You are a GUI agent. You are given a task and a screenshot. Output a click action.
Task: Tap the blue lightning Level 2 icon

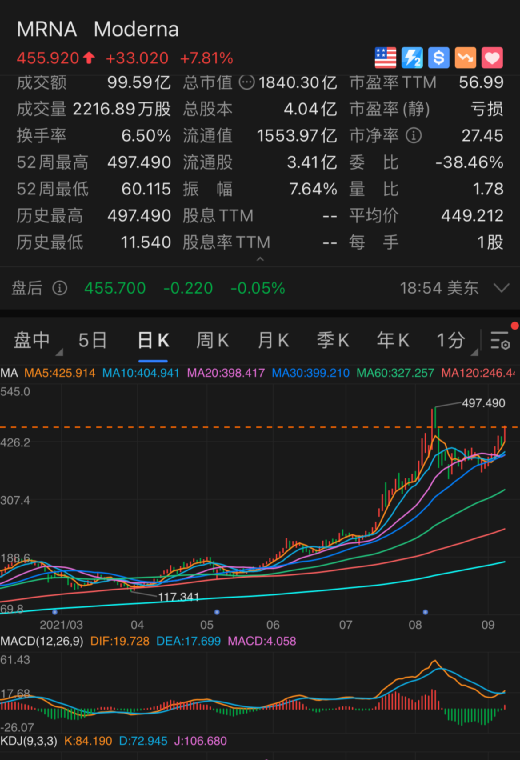pos(412,58)
